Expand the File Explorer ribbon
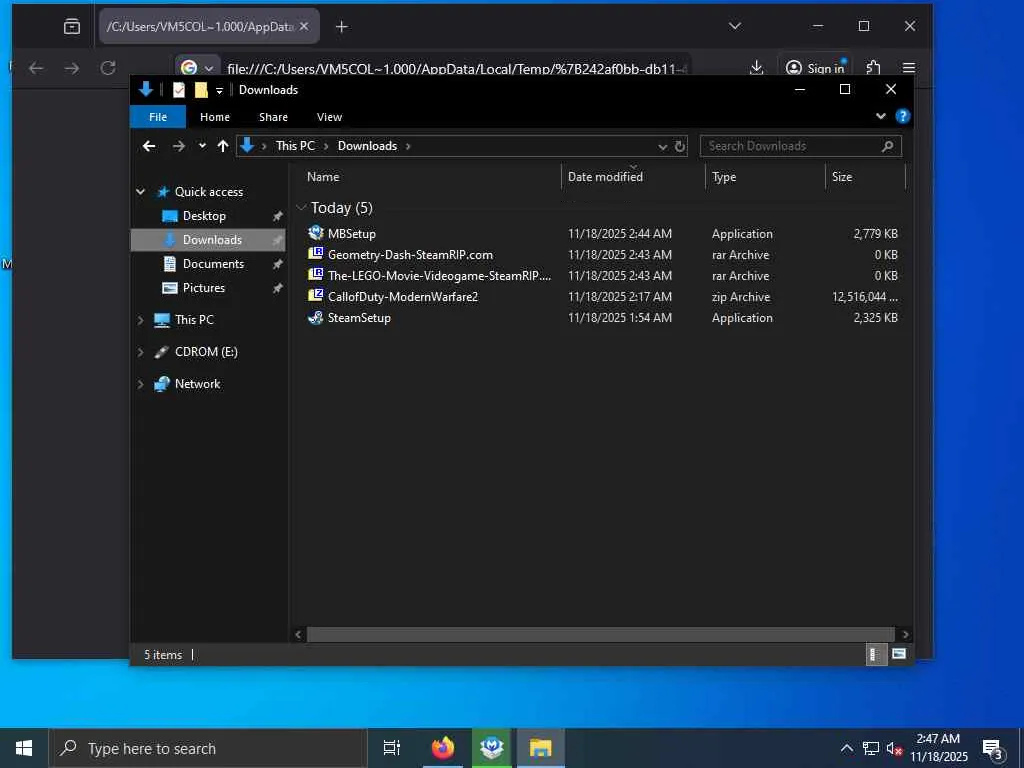Screen dimensions: 1024x768 pyautogui.click(x=880, y=116)
